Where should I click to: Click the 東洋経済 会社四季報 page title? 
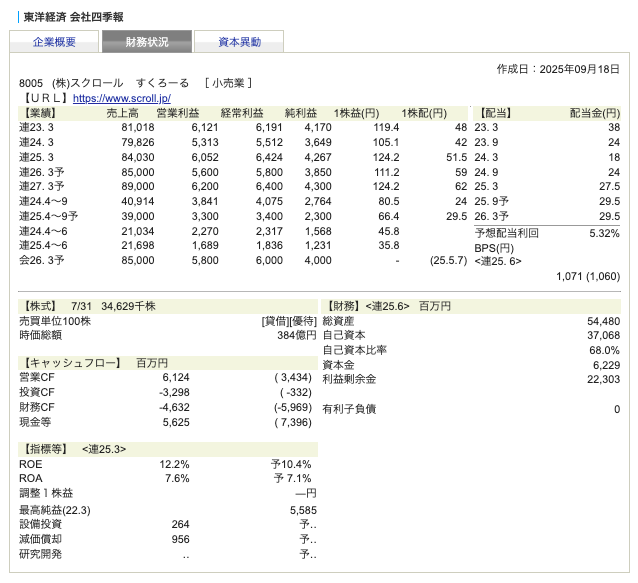[x=74, y=17]
